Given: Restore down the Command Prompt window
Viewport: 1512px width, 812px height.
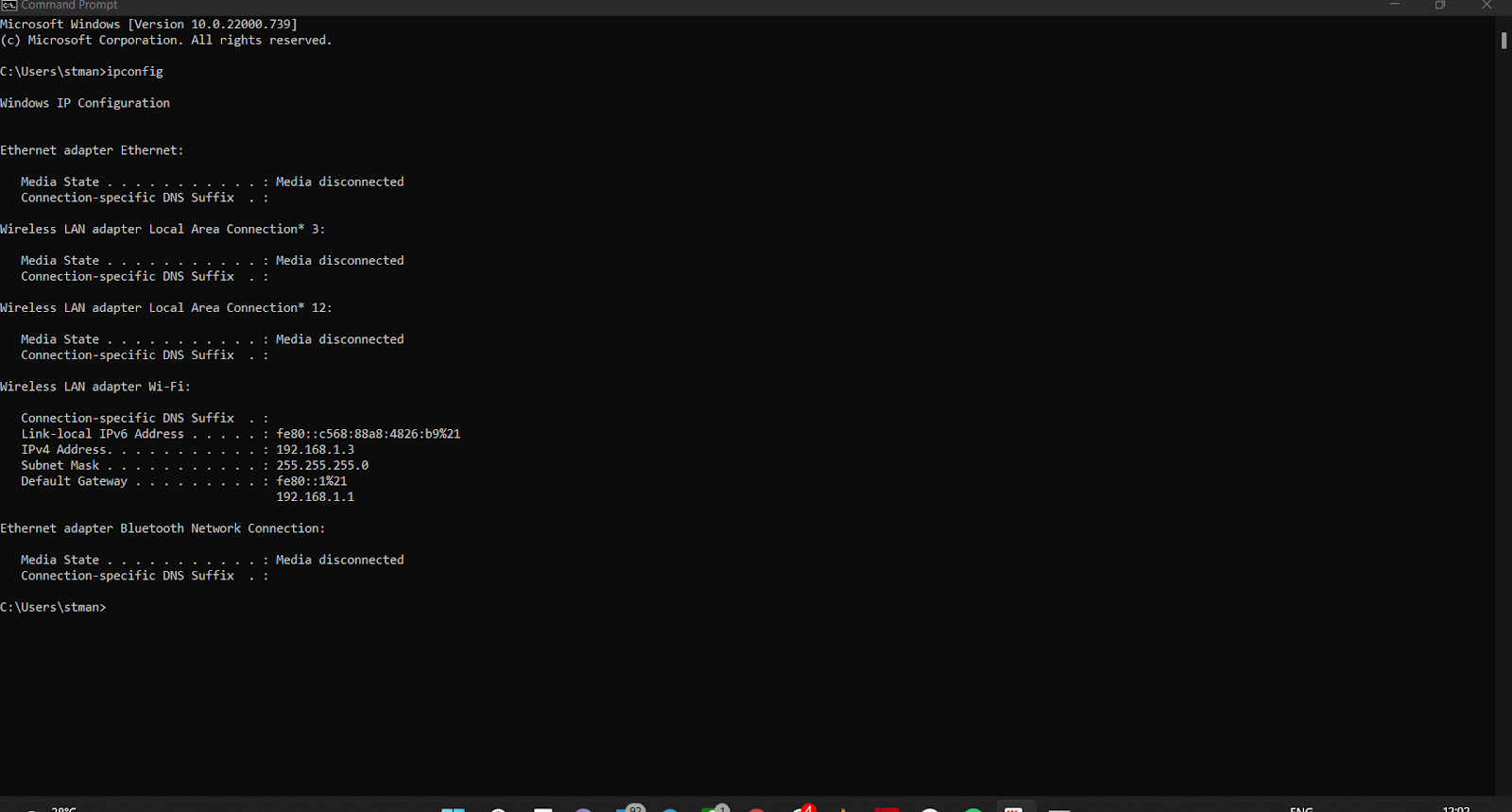Looking at the screenshot, I should coord(1440,5).
